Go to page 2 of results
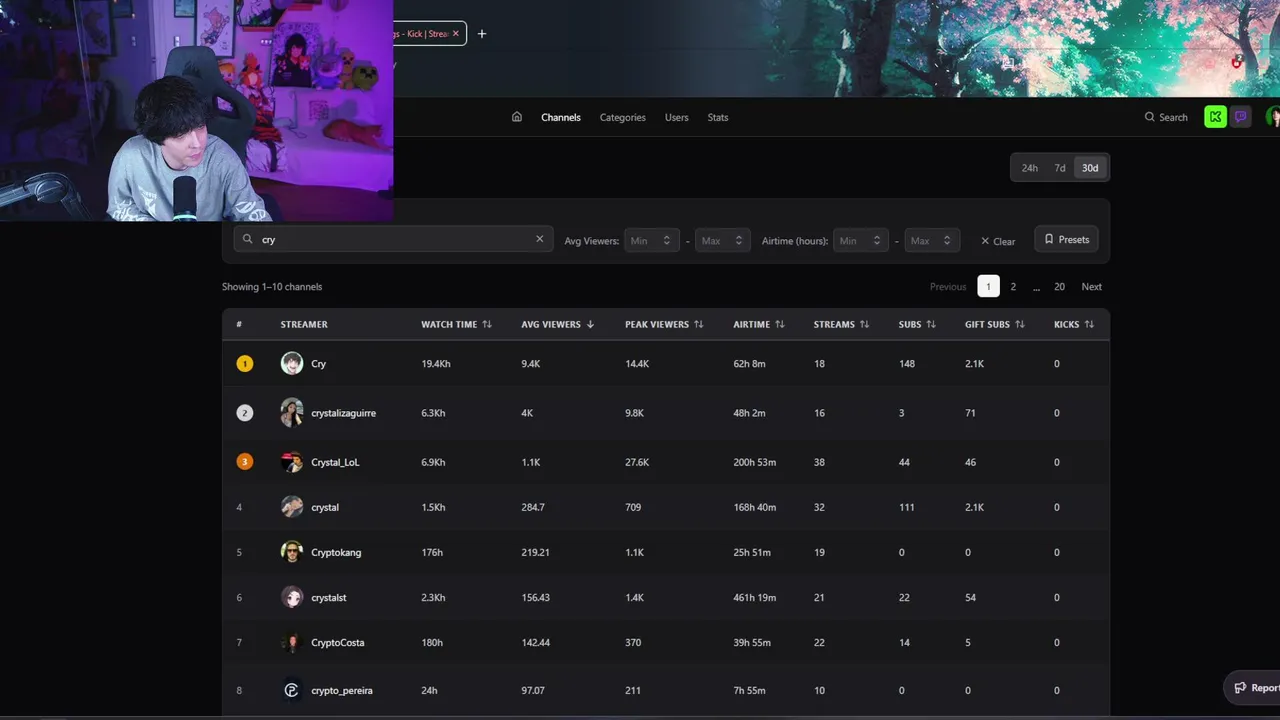 point(1013,286)
